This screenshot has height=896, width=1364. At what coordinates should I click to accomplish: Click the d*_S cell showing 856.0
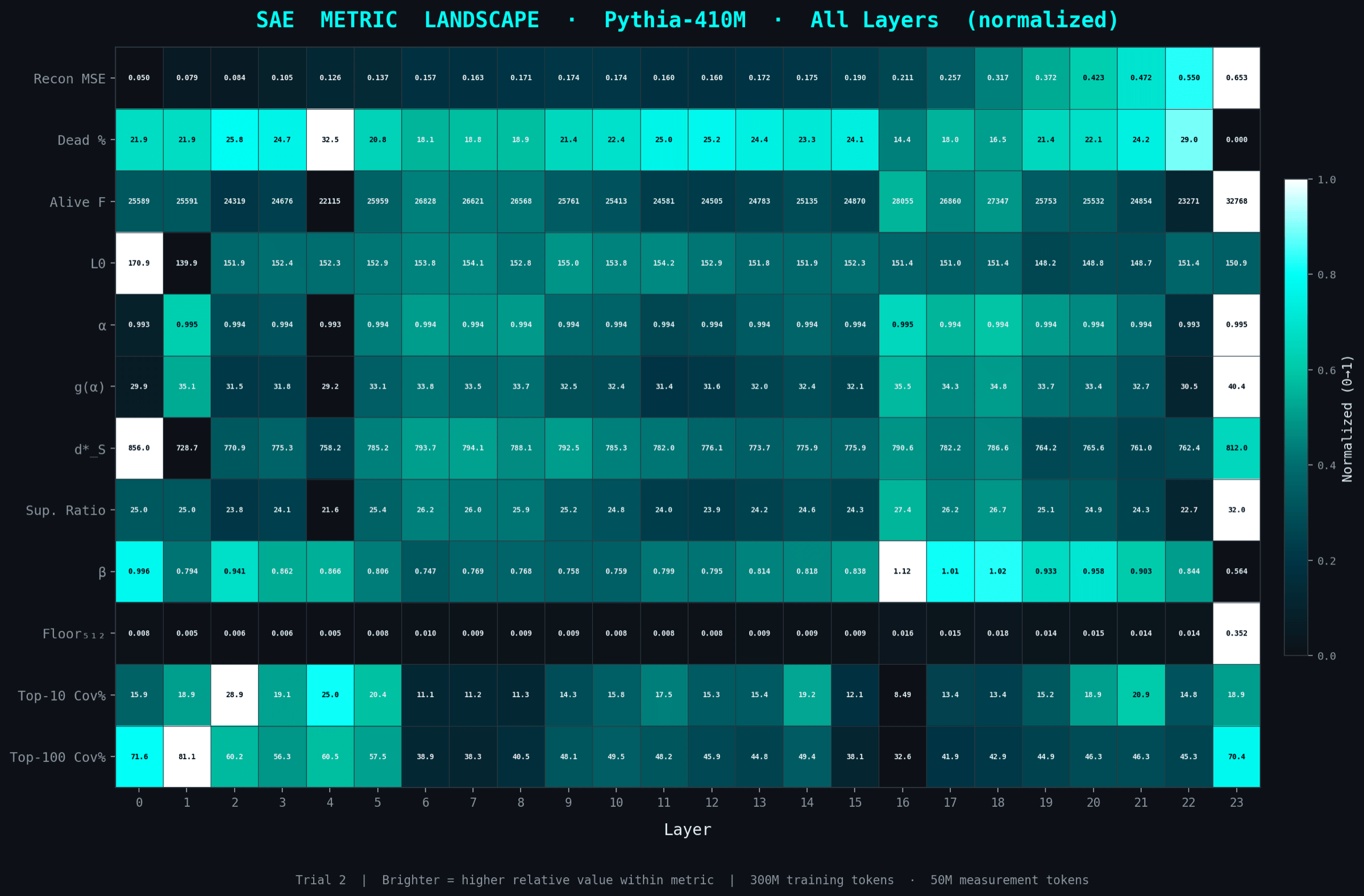tap(139, 448)
